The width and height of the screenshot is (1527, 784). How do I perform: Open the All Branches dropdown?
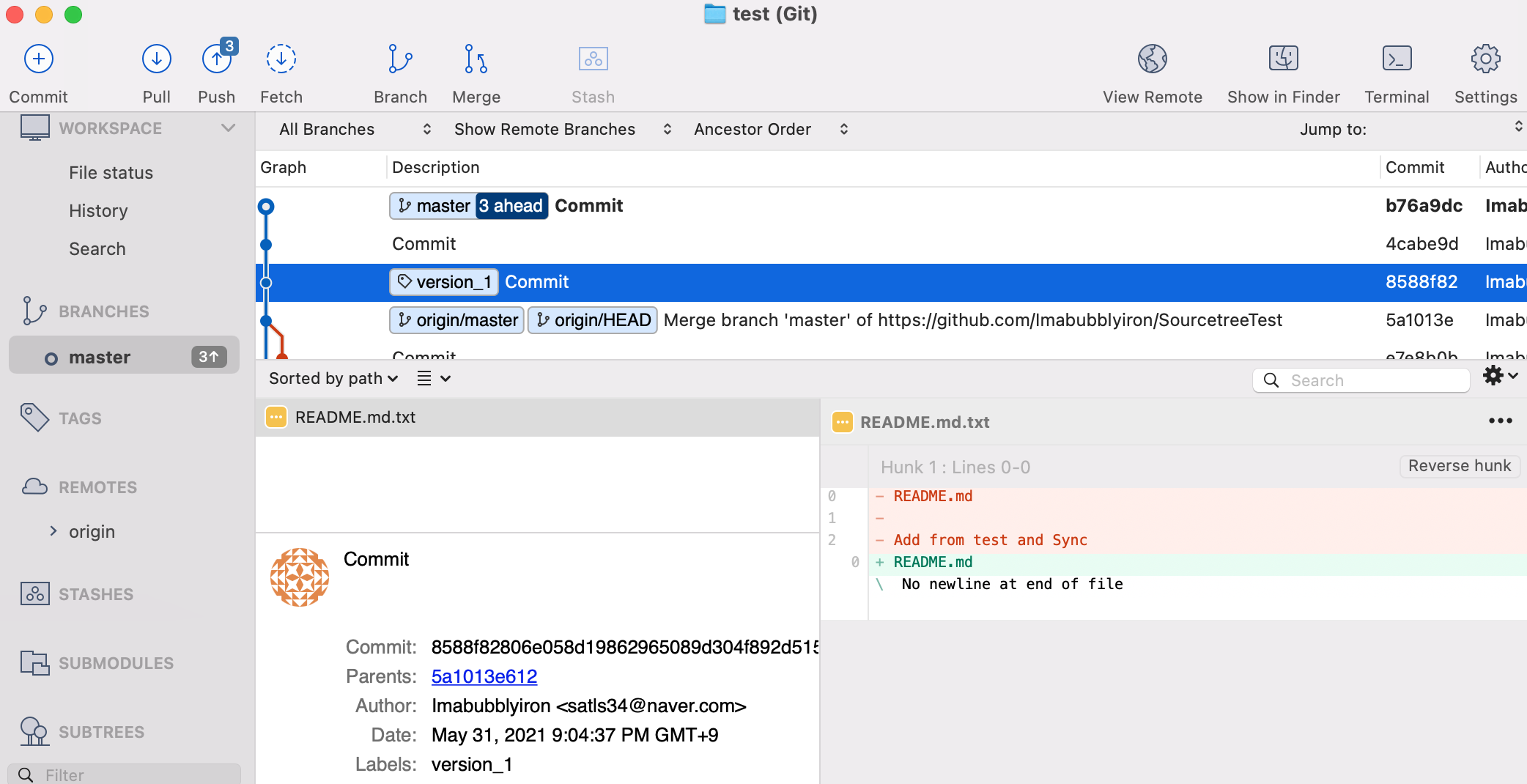coord(355,129)
